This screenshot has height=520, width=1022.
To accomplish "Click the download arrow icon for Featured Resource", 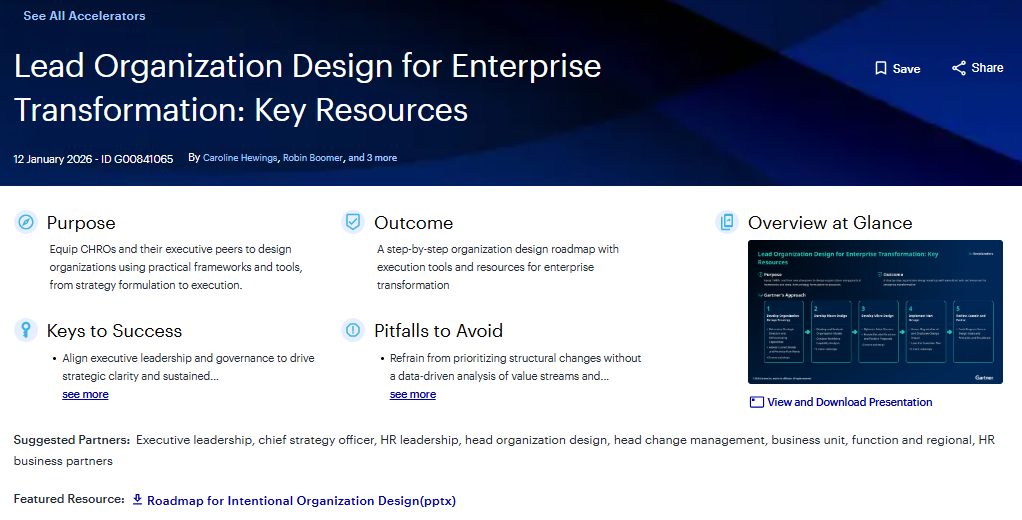I will pyautogui.click(x=138, y=499).
